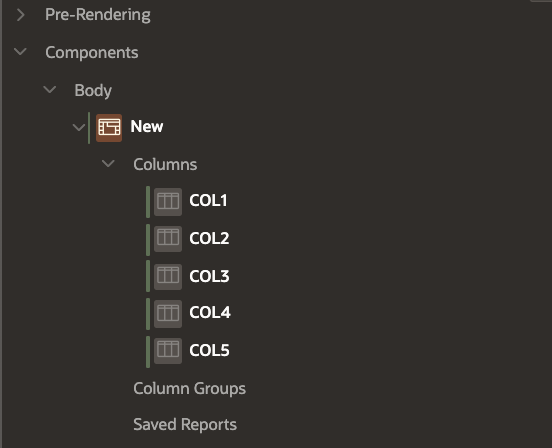The height and width of the screenshot is (448, 552).
Task: Select the Columns label in the tree
Action: tap(165, 164)
